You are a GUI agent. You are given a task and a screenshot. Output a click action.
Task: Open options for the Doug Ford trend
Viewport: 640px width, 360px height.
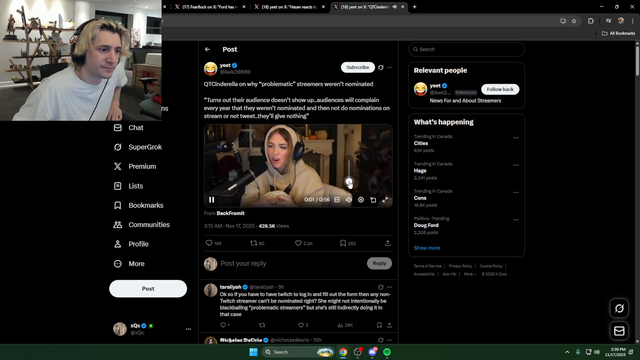coord(516,220)
